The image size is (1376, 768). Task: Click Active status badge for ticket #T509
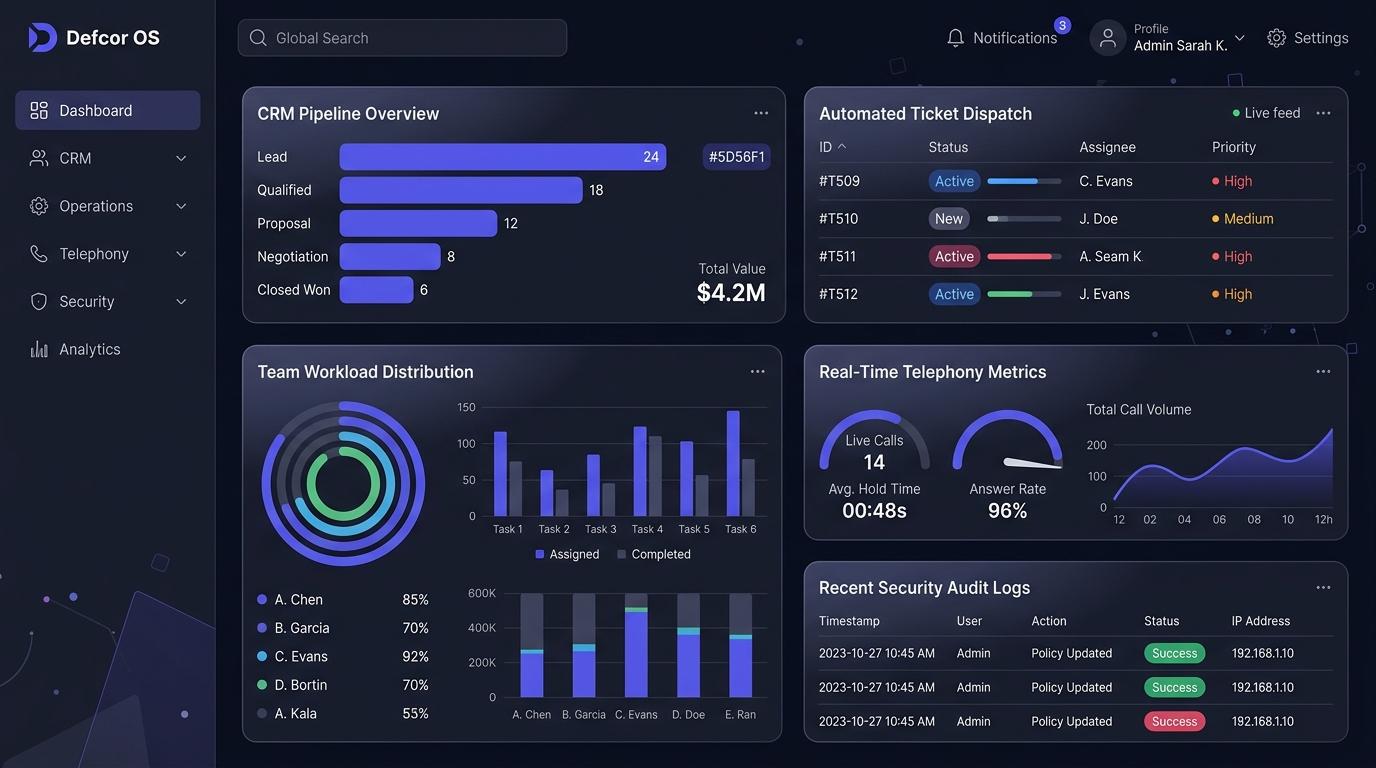tap(954, 181)
